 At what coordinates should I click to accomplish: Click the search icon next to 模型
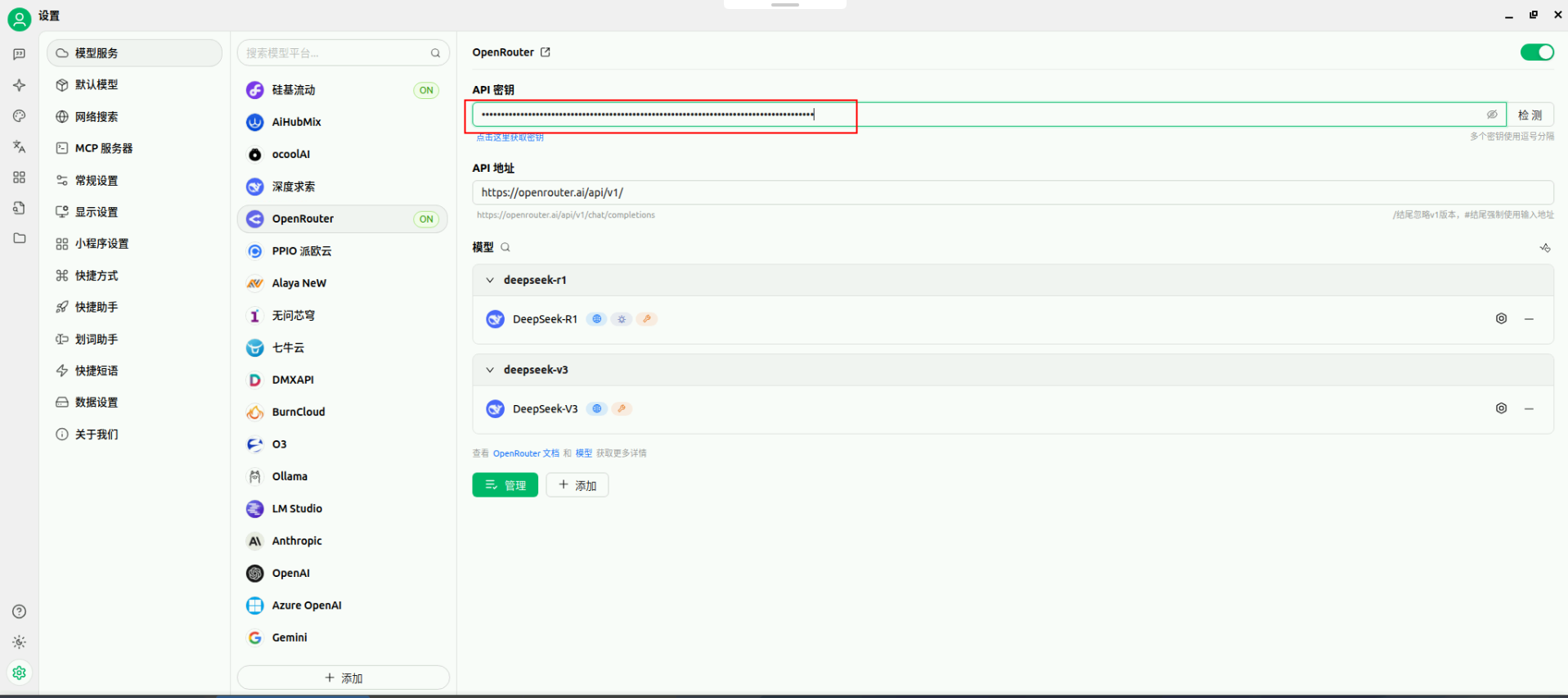point(505,247)
